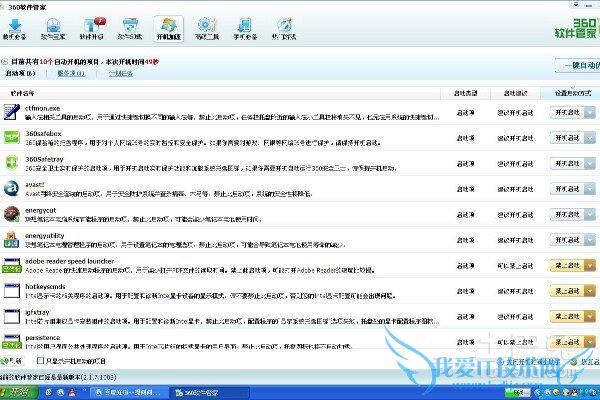The height and width of the screenshot is (400, 600).
Task: Click the energycut row icon
Action: click(x=11, y=214)
